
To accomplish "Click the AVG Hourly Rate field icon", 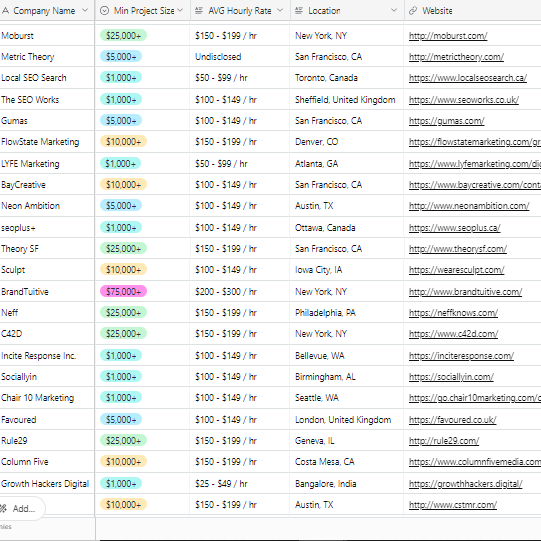I will click(x=199, y=11).
